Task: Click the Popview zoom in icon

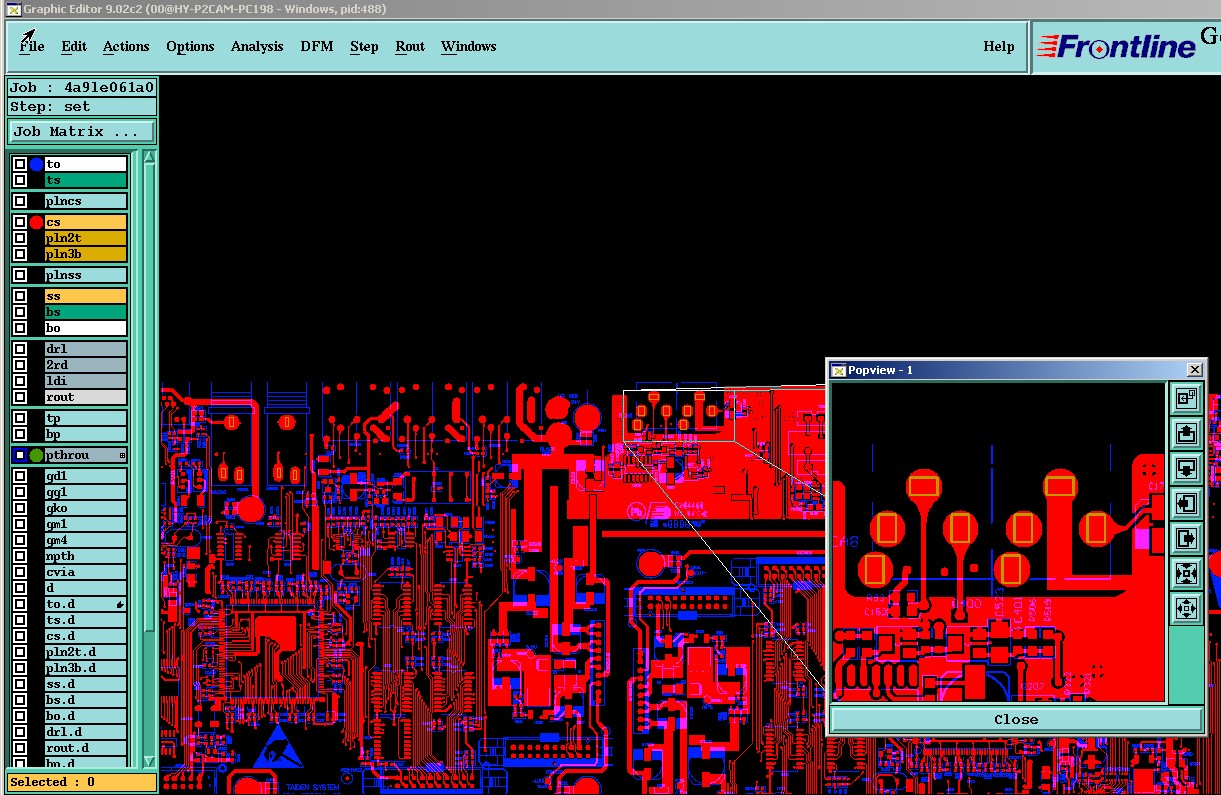Action: tap(1186, 573)
